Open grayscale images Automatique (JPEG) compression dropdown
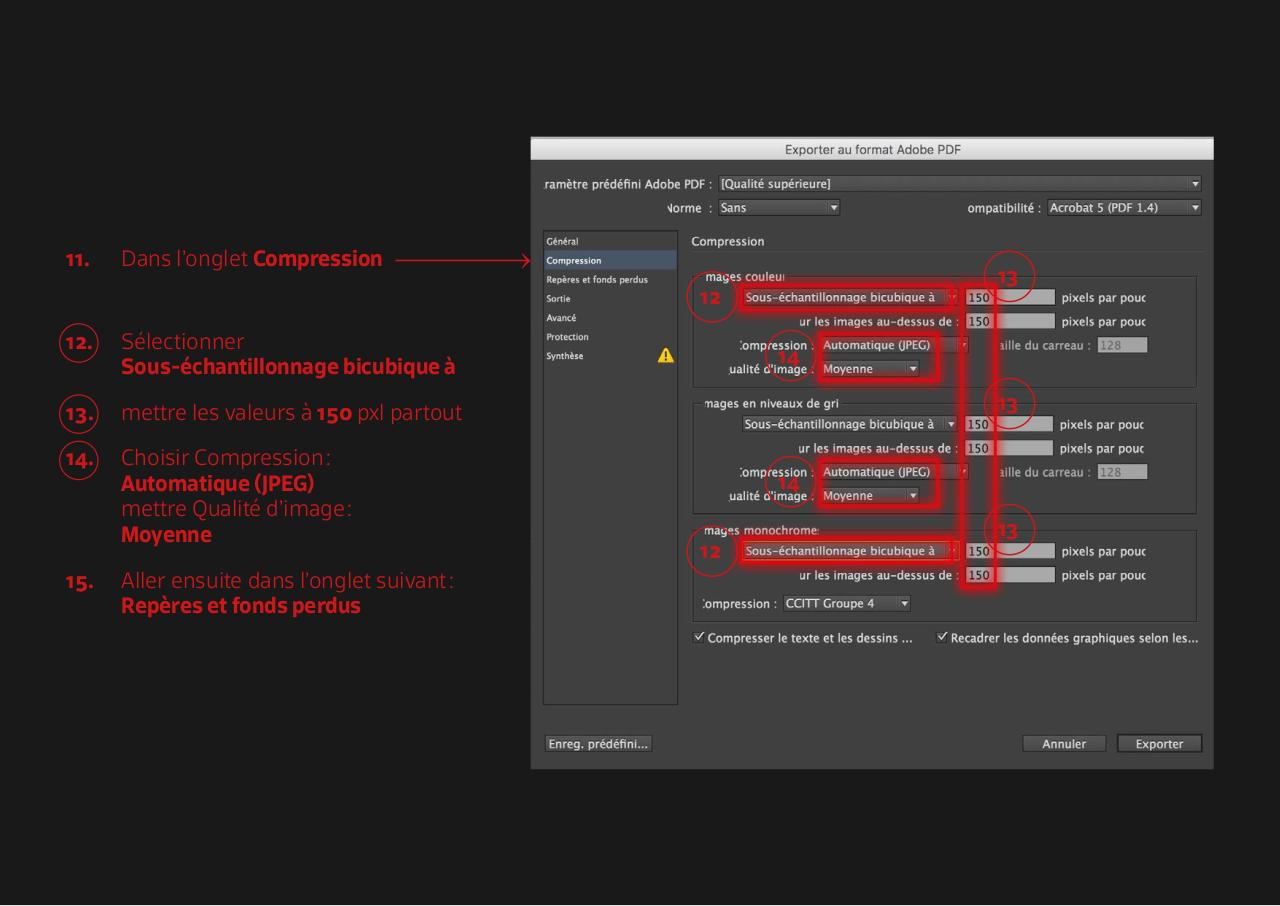The width and height of the screenshot is (1280, 906). click(x=894, y=472)
